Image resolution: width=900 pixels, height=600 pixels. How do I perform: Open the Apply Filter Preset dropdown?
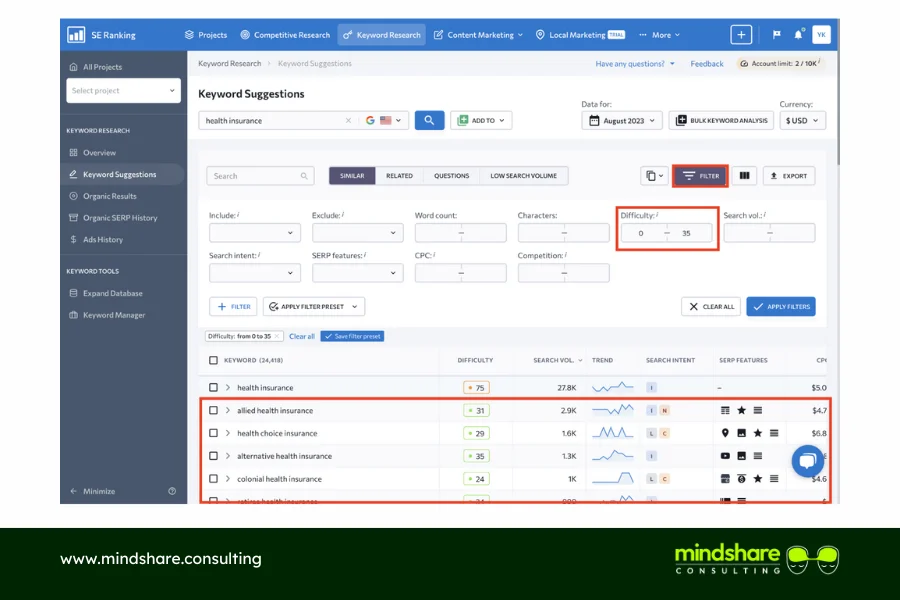314,307
